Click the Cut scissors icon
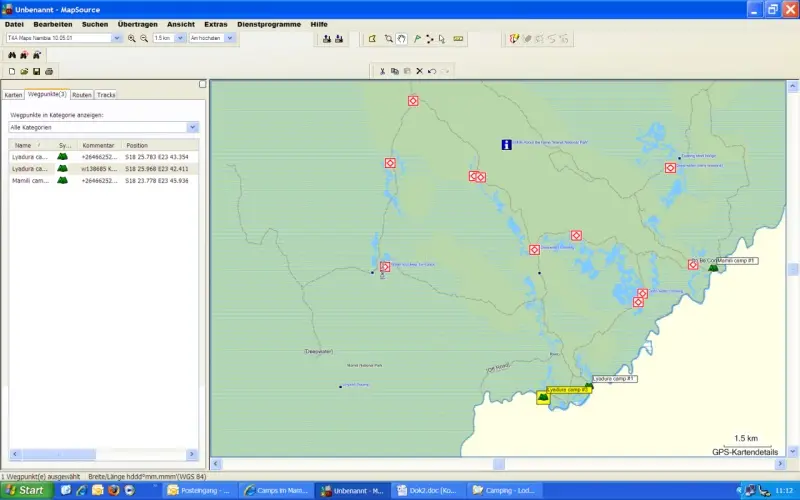The width and height of the screenshot is (800, 500). pyautogui.click(x=382, y=71)
